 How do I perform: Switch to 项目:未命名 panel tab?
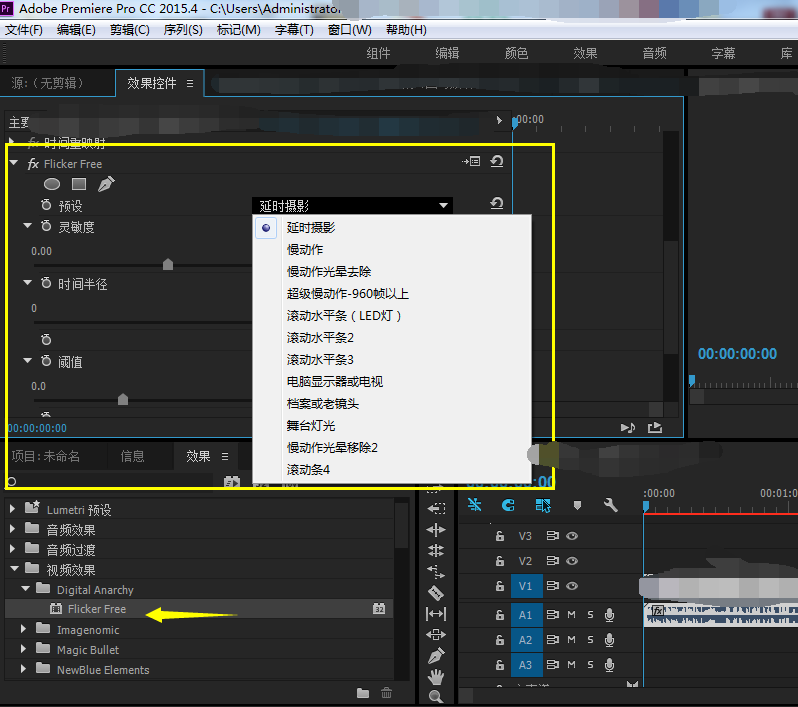[x=45, y=456]
